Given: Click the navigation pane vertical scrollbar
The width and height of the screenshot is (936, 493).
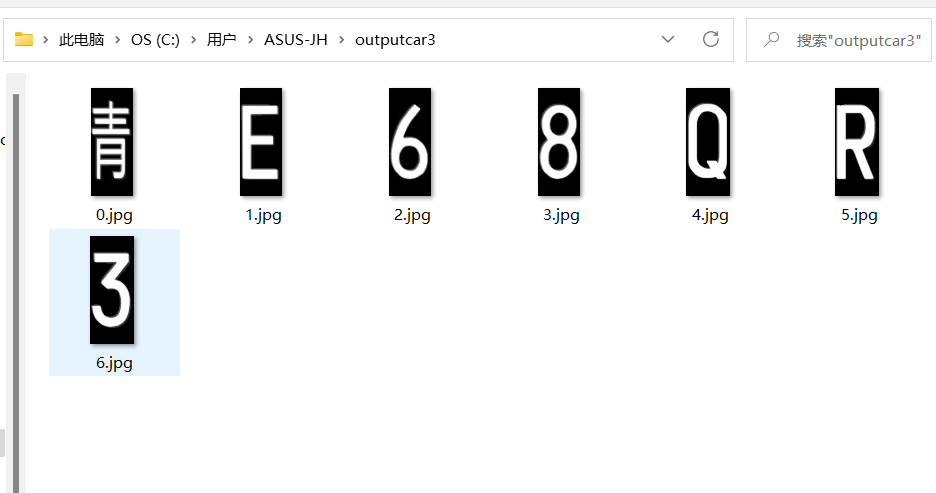Looking at the screenshot, I should click(16, 292).
